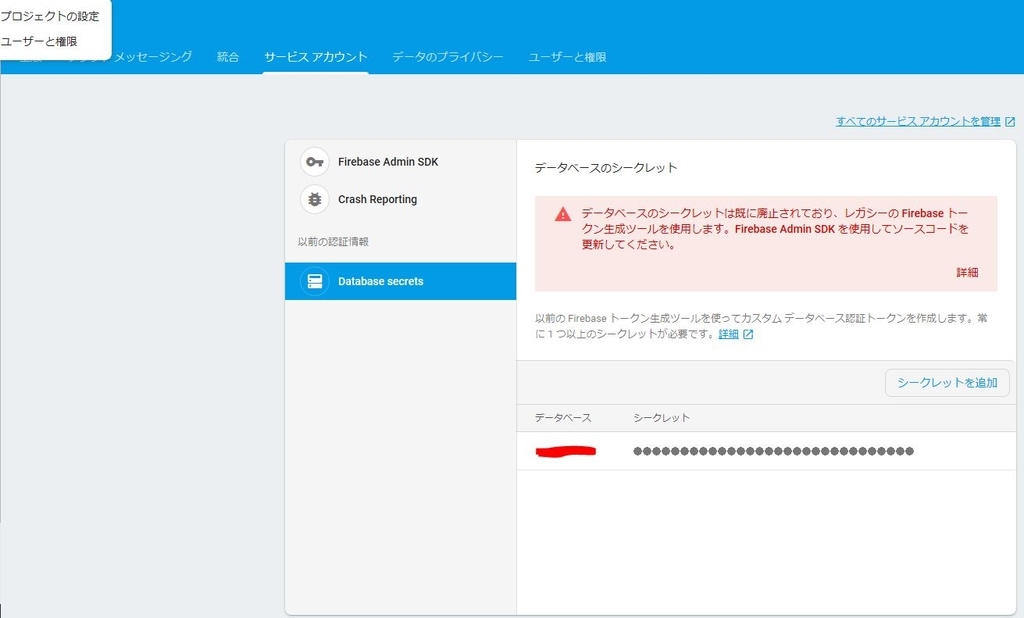Viewport: 1024px width, 618px height.
Task: Click 詳細 in the red warning box
Action: click(x=967, y=272)
